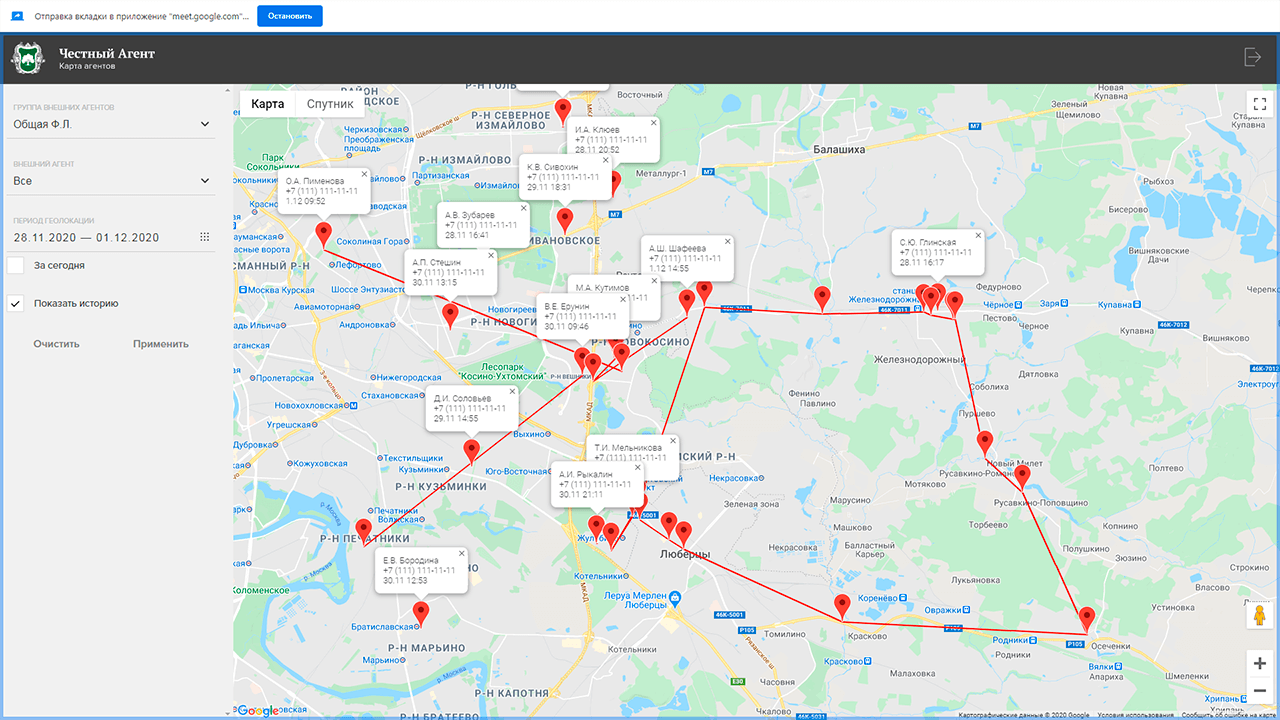Image resolution: width=1280 pixels, height=720 pixels.
Task: Click the Street View pegman icon
Action: pyautogui.click(x=1259, y=615)
